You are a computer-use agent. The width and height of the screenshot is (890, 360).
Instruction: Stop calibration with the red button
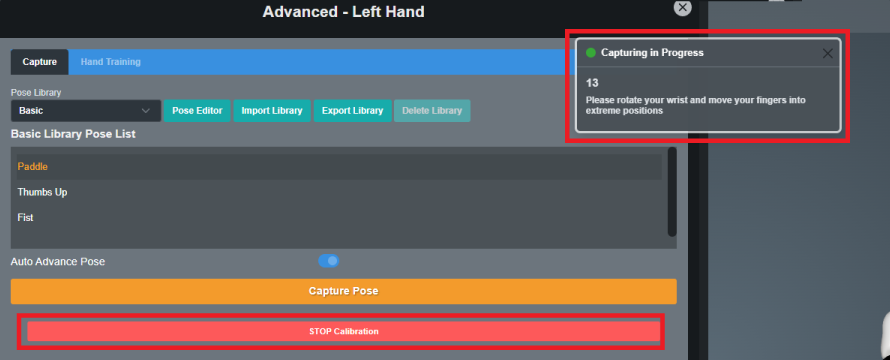pos(343,331)
